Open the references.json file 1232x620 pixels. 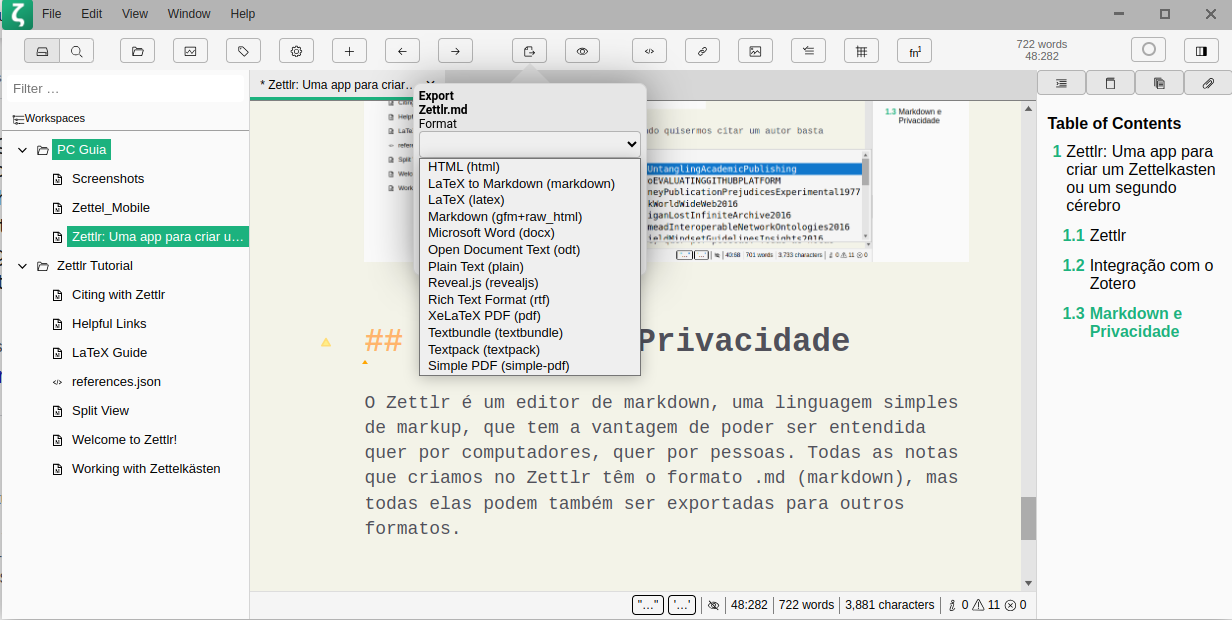(116, 382)
